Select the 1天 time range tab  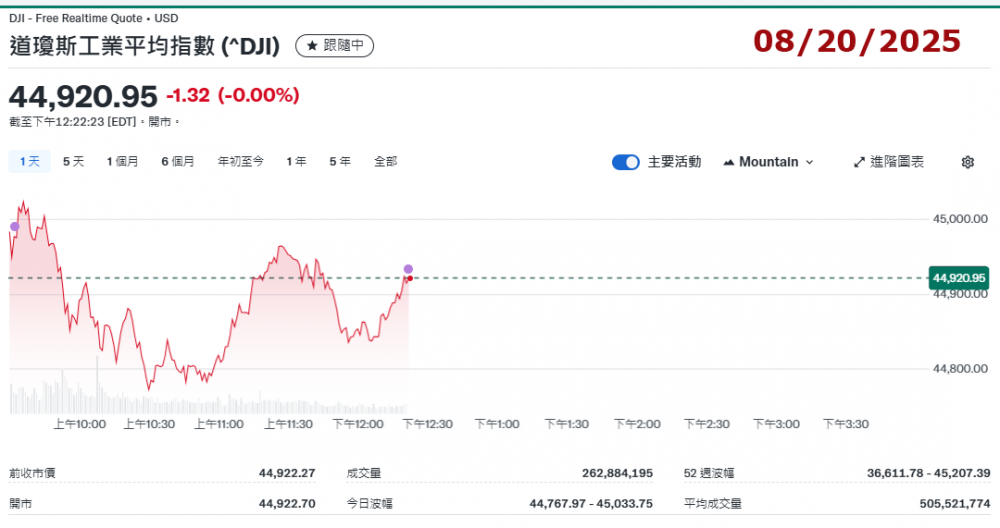click(28, 161)
